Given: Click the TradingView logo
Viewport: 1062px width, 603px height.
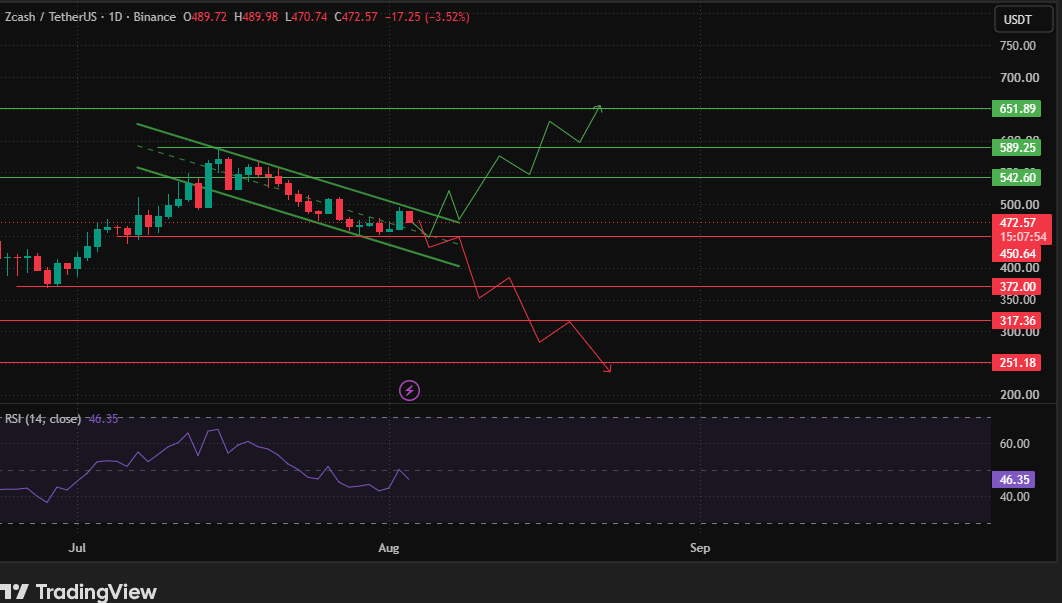Looking at the screenshot, I should point(79,591).
